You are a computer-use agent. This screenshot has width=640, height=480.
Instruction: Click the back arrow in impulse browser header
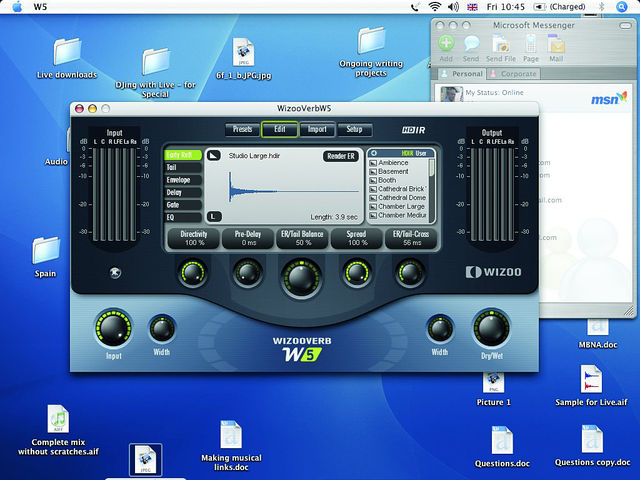[374, 153]
